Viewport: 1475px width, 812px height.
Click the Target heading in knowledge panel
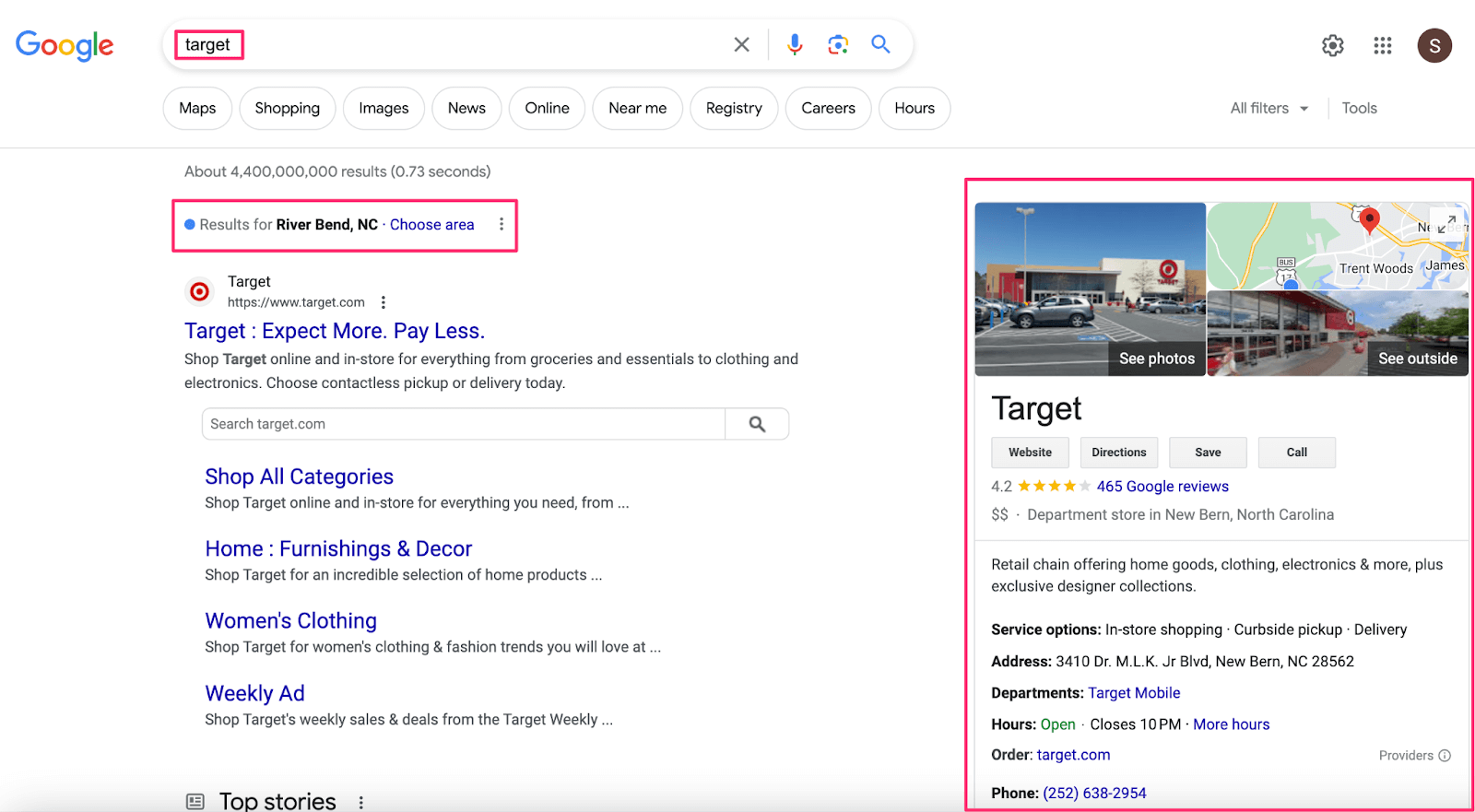(x=1036, y=408)
